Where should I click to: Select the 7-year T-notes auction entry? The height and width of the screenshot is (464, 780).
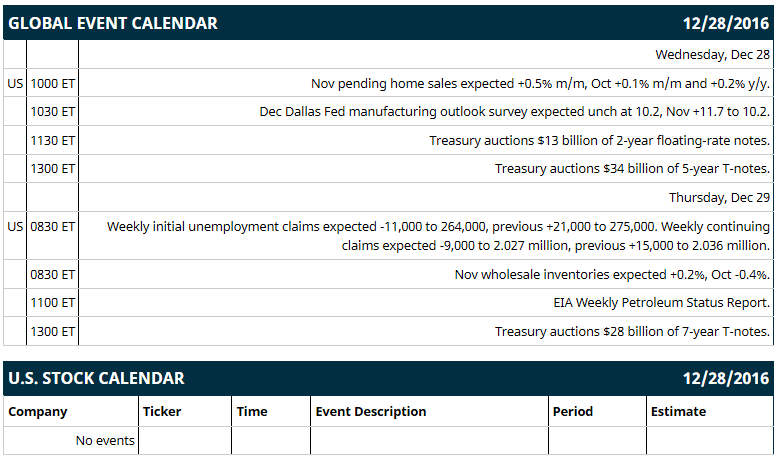(x=632, y=331)
